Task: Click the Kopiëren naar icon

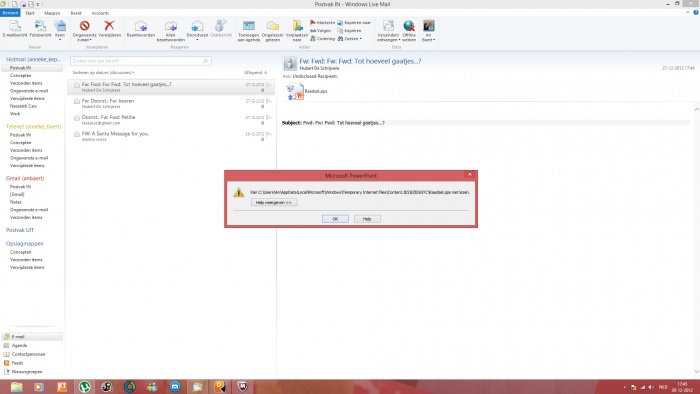Action: (x=340, y=22)
